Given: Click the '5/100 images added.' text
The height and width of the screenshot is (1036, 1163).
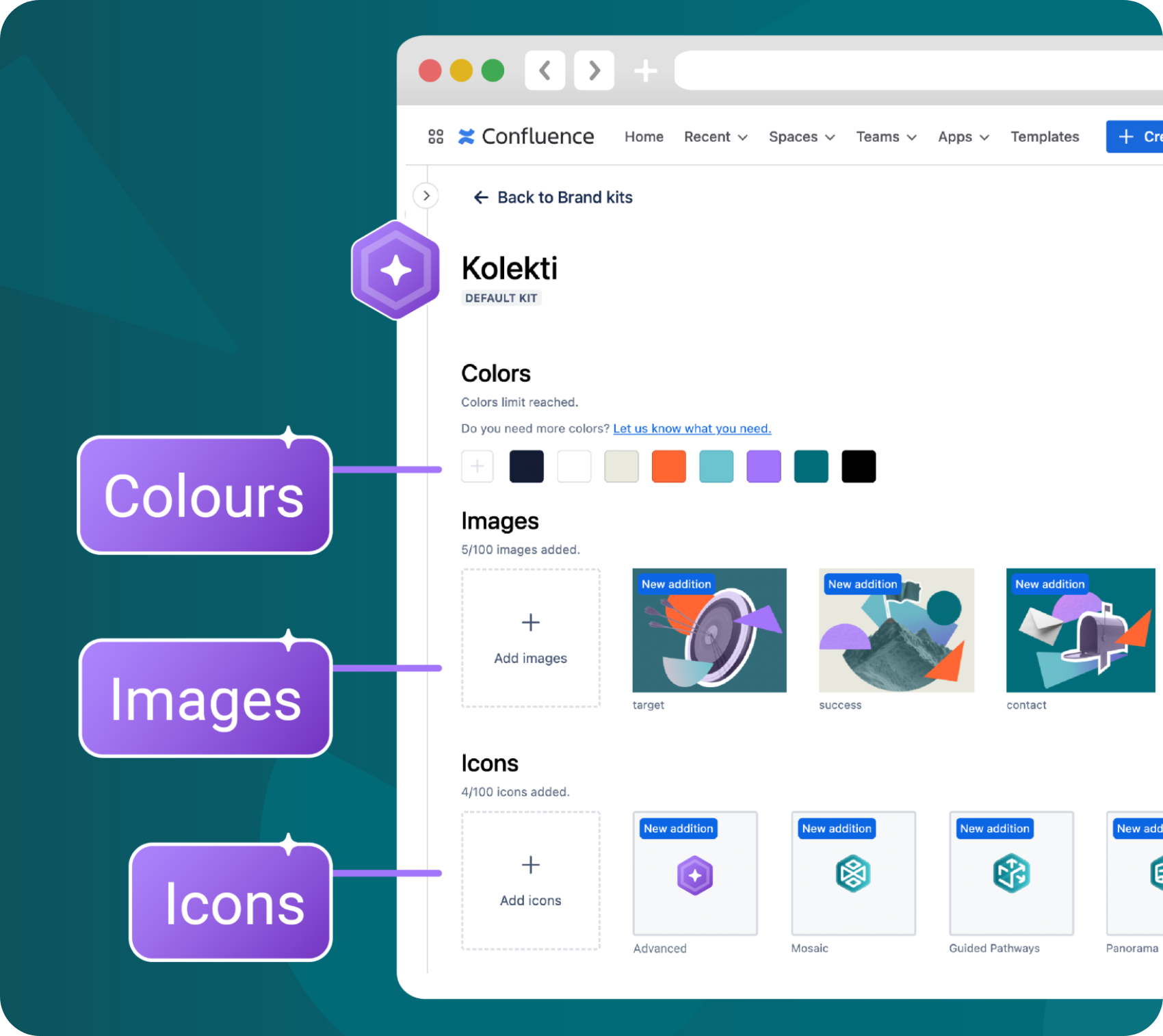Looking at the screenshot, I should pyautogui.click(x=521, y=549).
